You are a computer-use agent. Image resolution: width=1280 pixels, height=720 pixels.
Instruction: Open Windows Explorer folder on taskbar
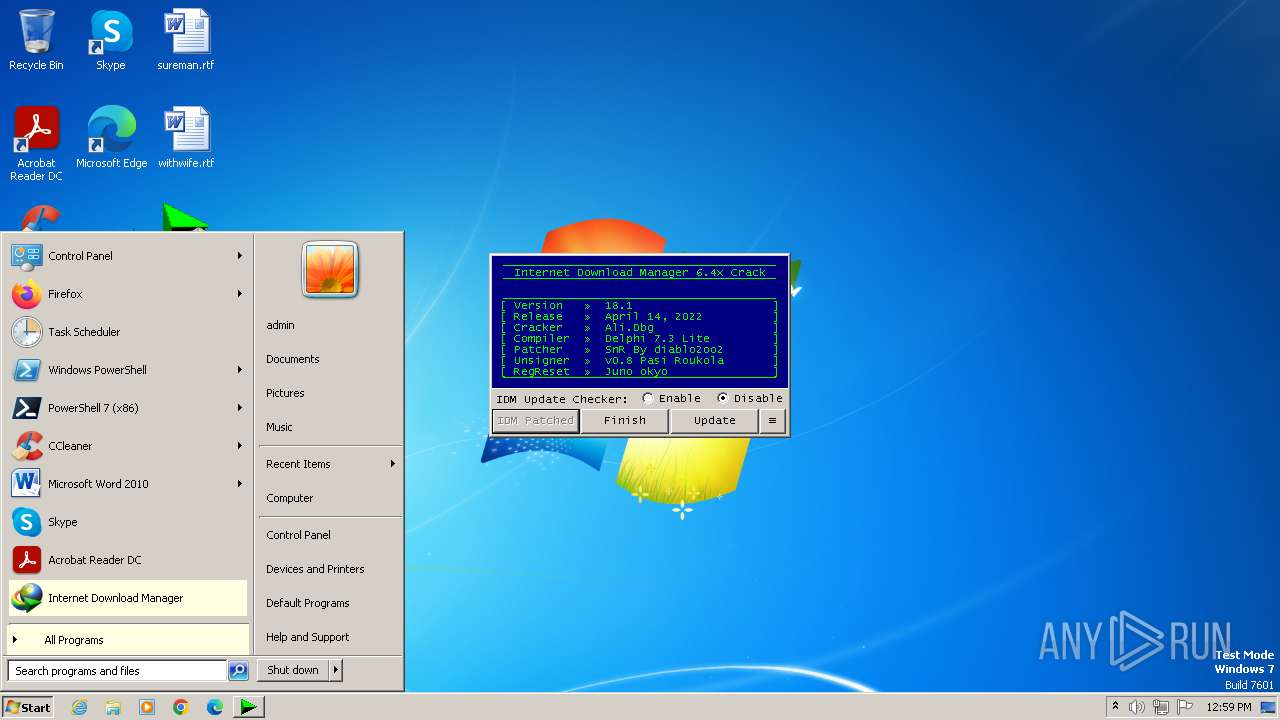click(113, 707)
